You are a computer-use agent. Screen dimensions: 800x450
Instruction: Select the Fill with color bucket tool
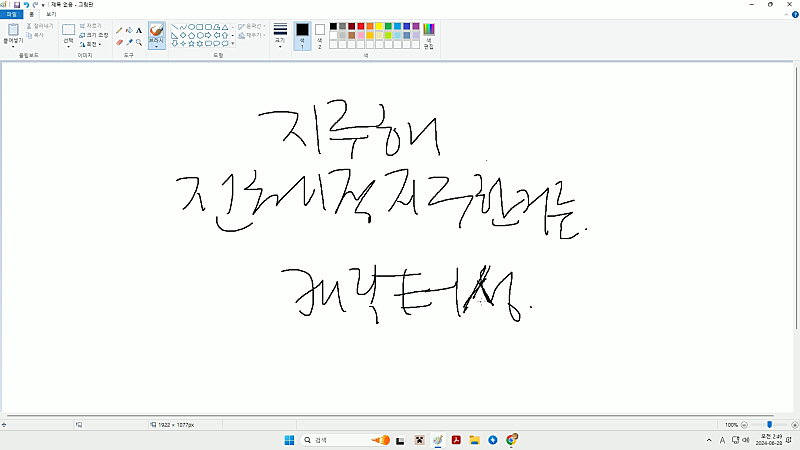click(x=129, y=30)
